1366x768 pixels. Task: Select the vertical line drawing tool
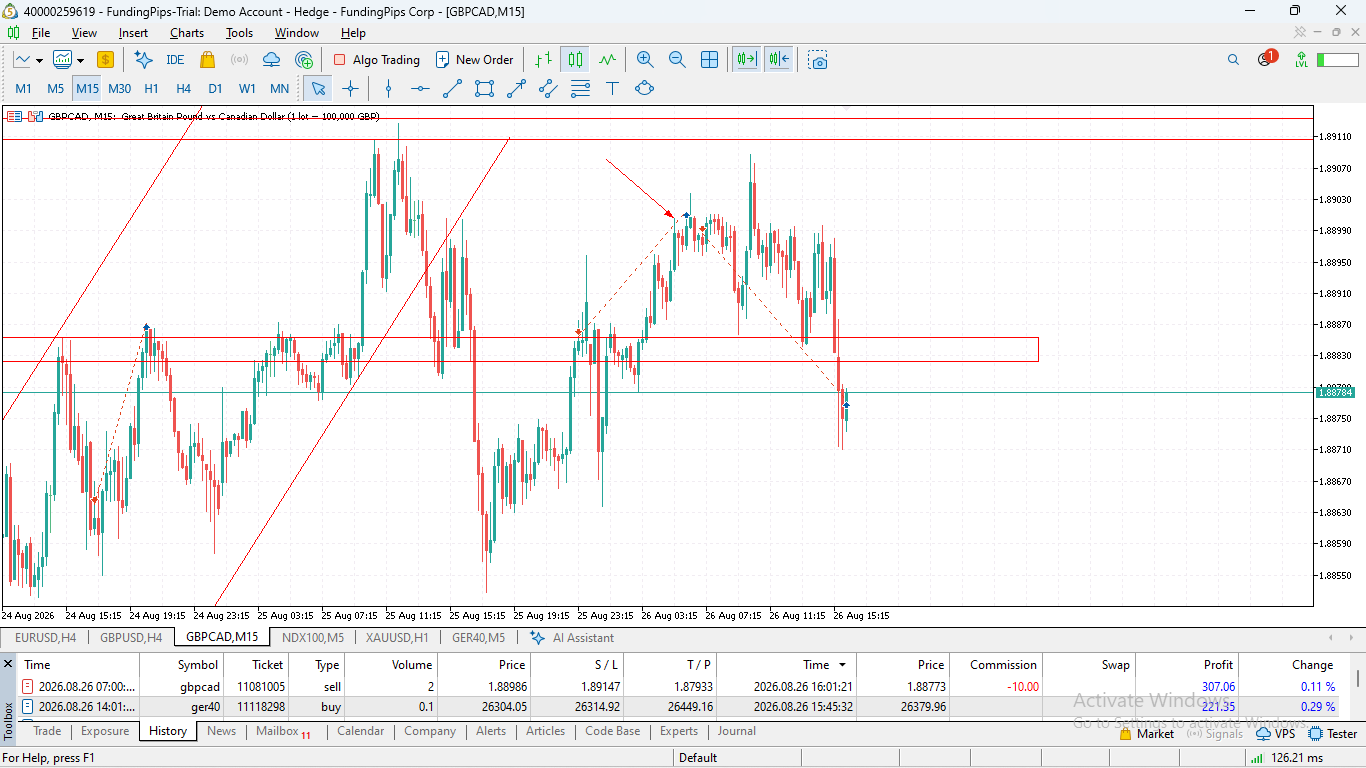(x=389, y=88)
